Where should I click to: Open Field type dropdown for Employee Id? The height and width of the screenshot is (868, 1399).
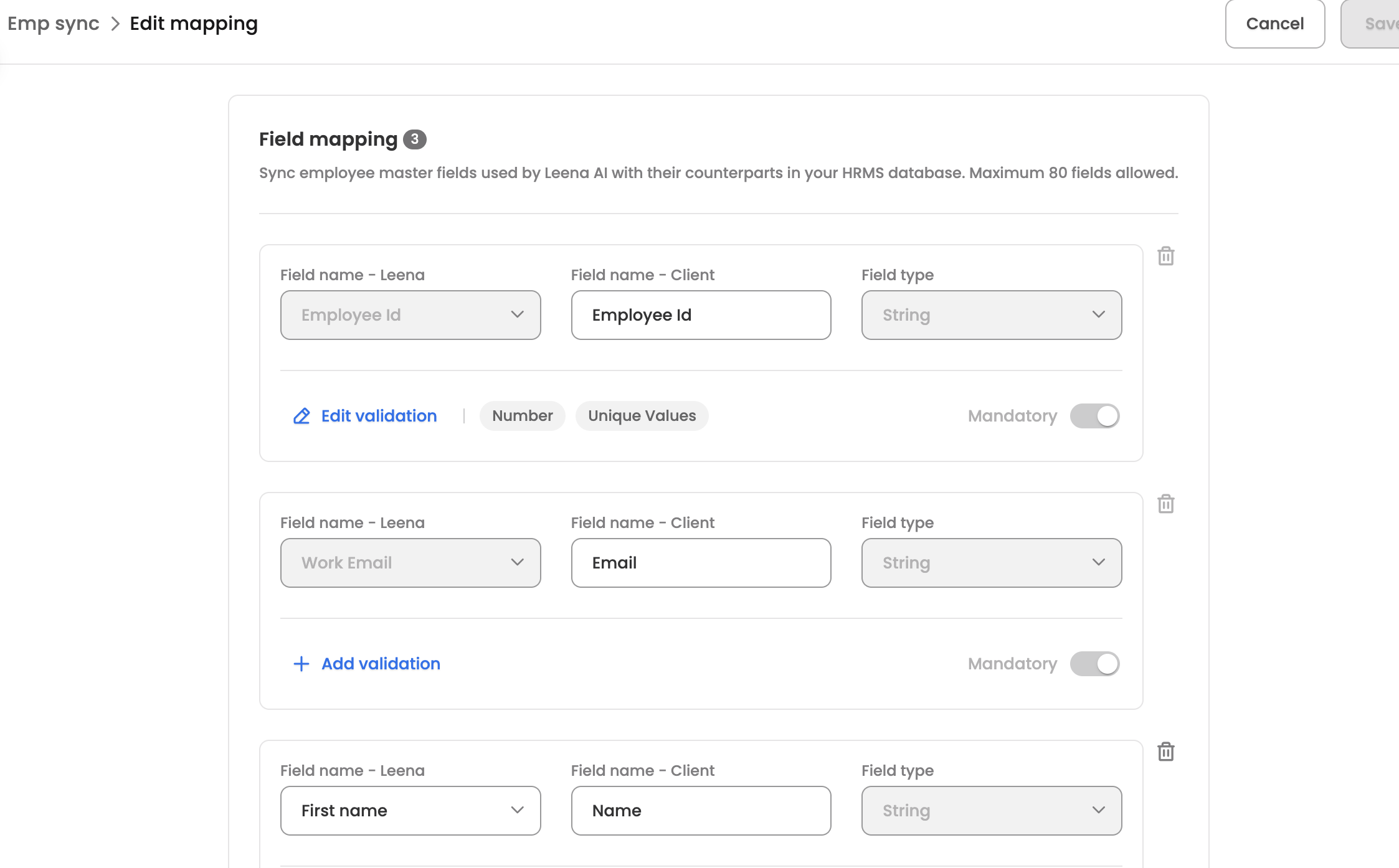coord(991,315)
